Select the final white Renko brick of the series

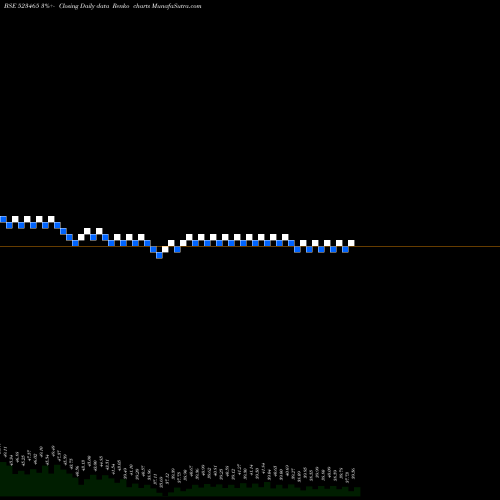351,243
